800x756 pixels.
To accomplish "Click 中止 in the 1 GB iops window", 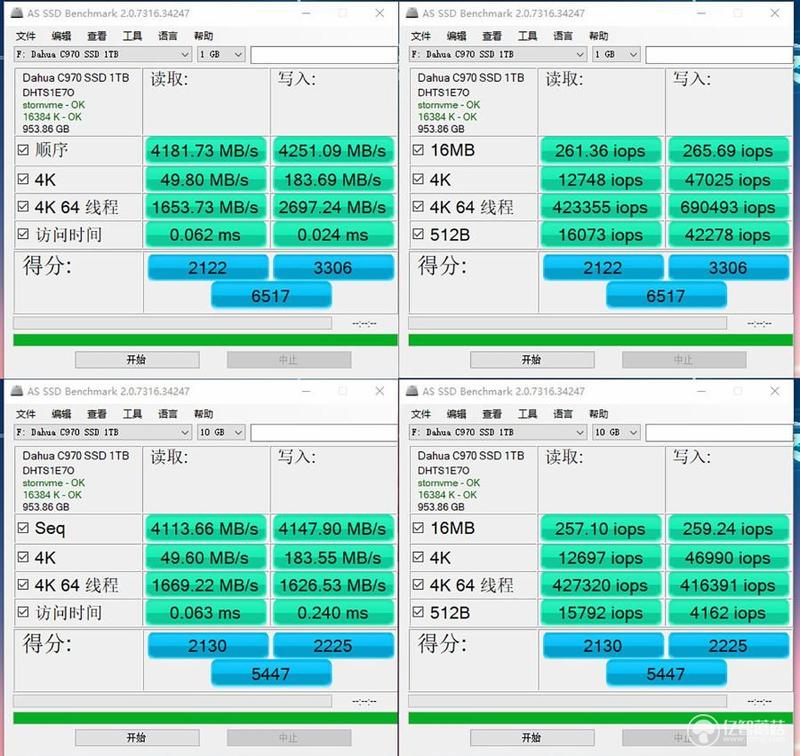I will [684, 360].
